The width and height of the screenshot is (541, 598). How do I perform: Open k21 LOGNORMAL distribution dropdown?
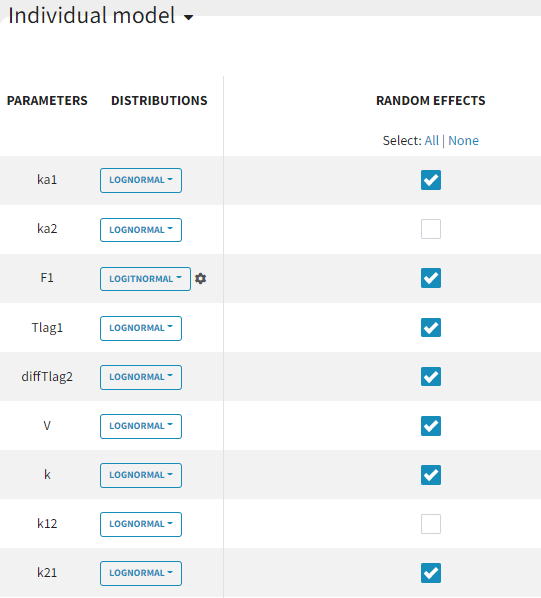pos(141,573)
